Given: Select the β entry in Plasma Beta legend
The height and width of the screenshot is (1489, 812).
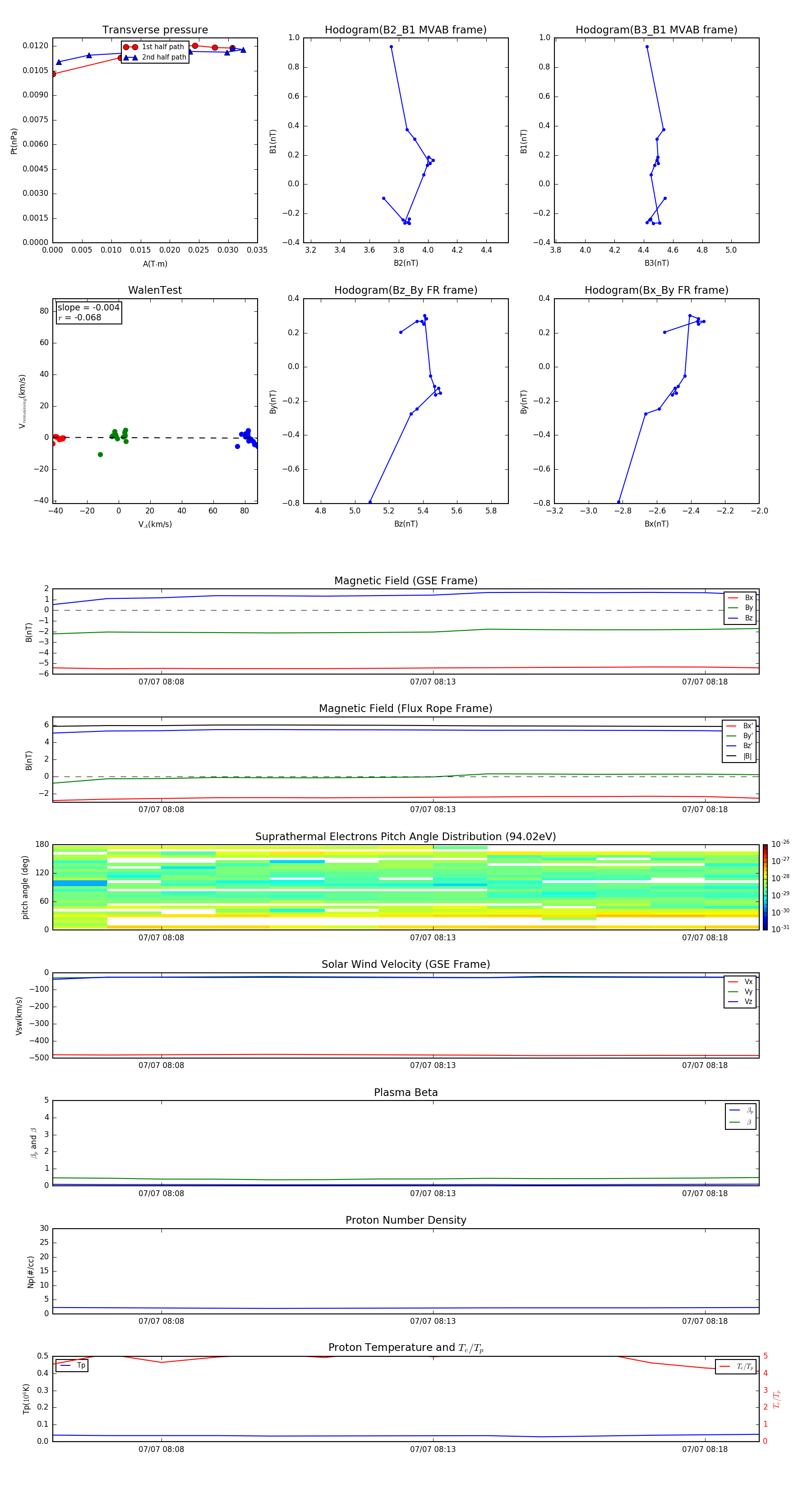Looking at the screenshot, I should pyautogui.click(x=741, y=1122).
